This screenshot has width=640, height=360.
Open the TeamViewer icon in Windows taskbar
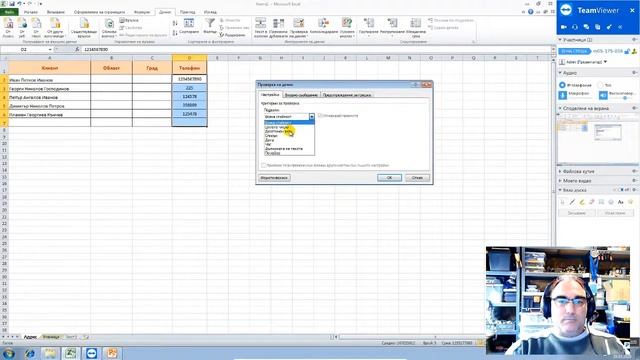click(91, 353)
